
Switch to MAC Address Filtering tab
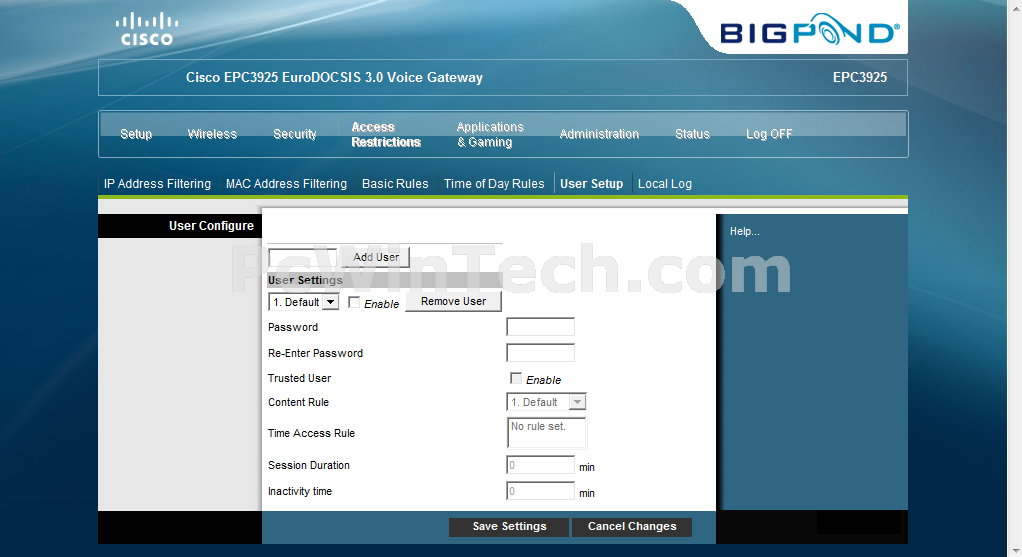point(286,184)
